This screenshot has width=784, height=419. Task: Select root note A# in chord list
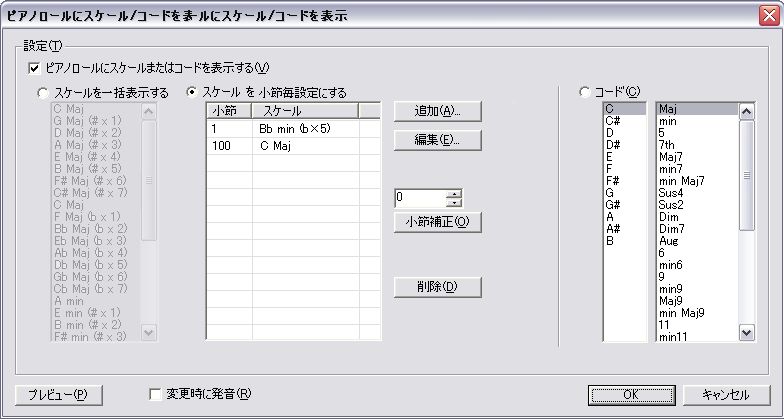(624, 229)
